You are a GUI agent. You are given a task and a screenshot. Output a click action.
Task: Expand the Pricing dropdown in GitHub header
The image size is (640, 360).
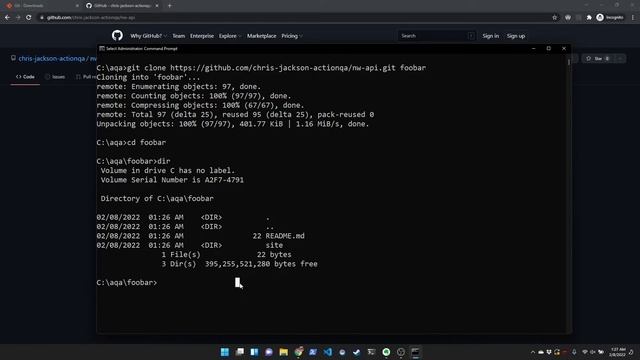(x=292, y=36)
